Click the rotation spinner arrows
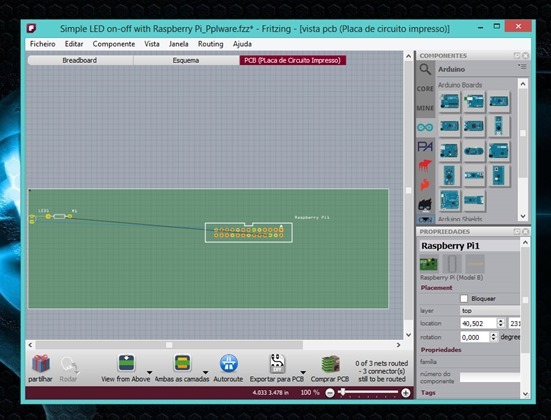Viewport: 551px width, 420px height. [493, 337]
